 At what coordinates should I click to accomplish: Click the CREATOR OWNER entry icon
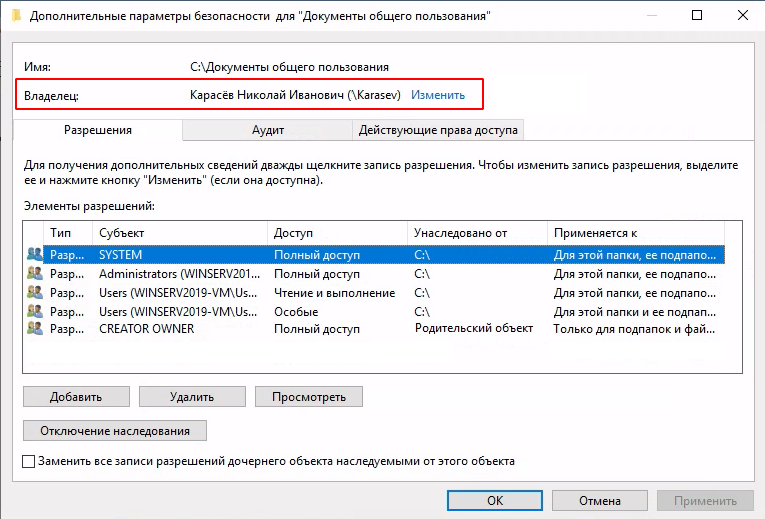pos(35,329)
